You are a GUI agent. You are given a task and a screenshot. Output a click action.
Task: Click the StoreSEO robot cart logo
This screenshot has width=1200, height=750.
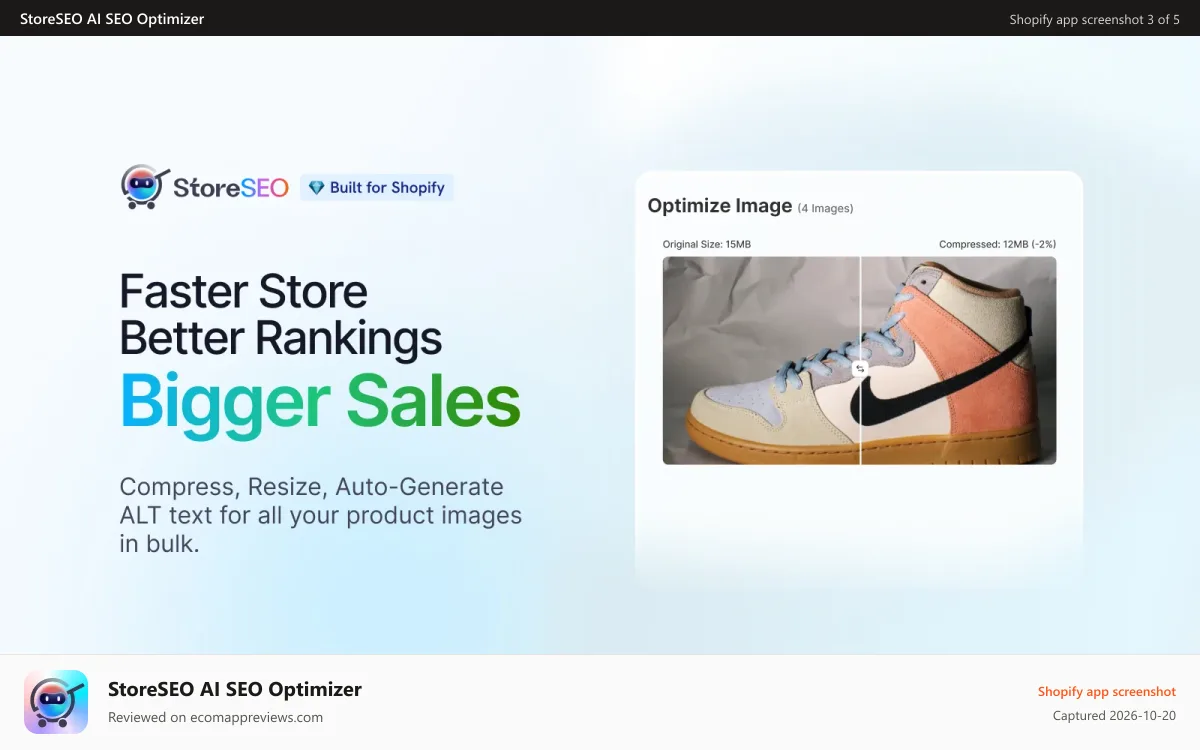pos(145,187)
